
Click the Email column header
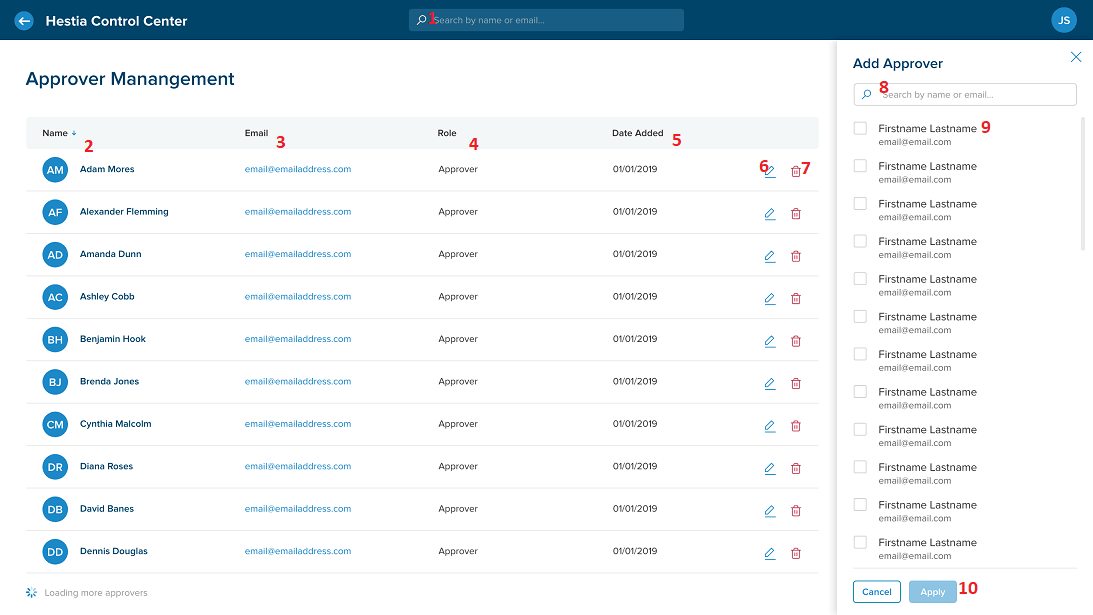point(256,133)
